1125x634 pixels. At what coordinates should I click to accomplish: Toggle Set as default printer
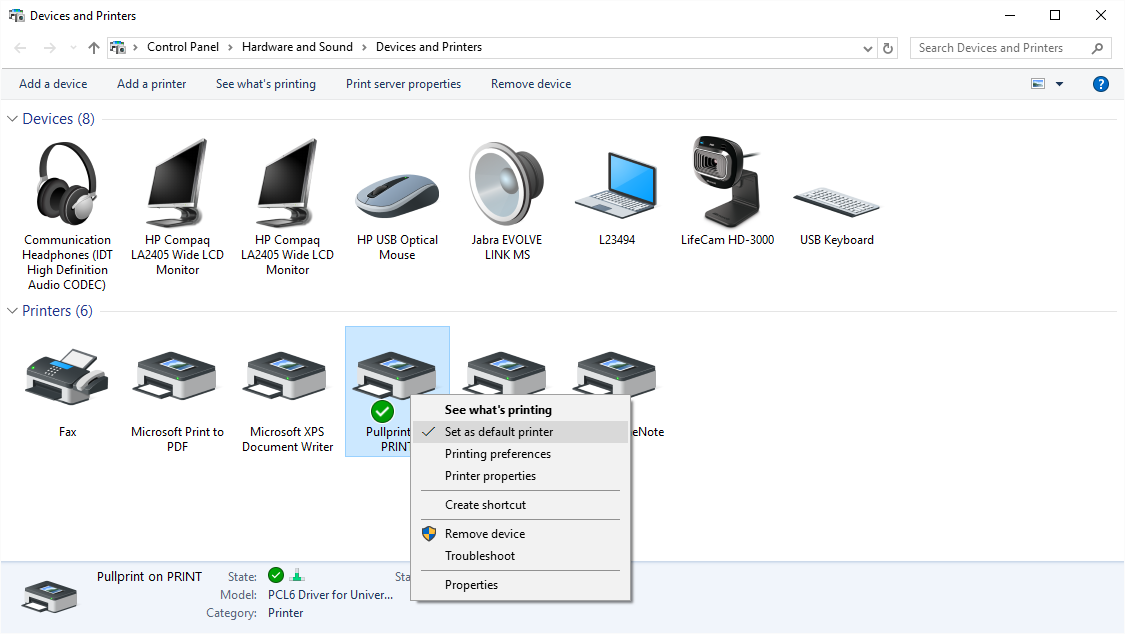(x=520, y=432)
